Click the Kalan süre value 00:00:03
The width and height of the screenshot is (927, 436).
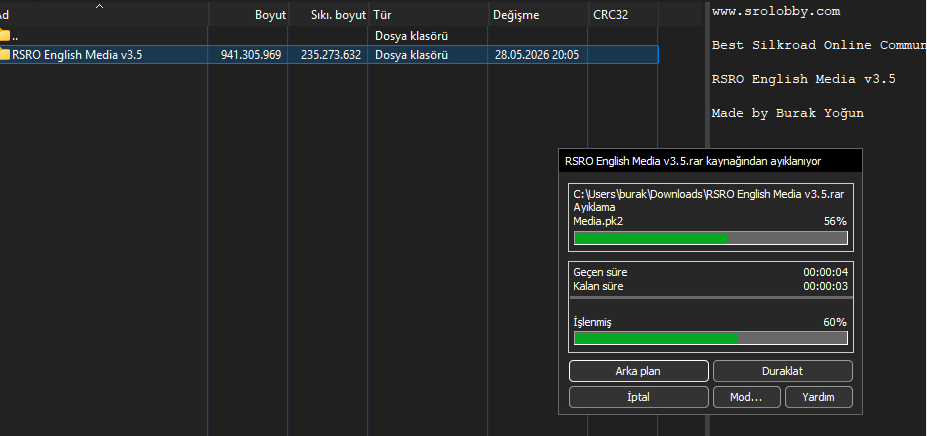tap(825, 286)
